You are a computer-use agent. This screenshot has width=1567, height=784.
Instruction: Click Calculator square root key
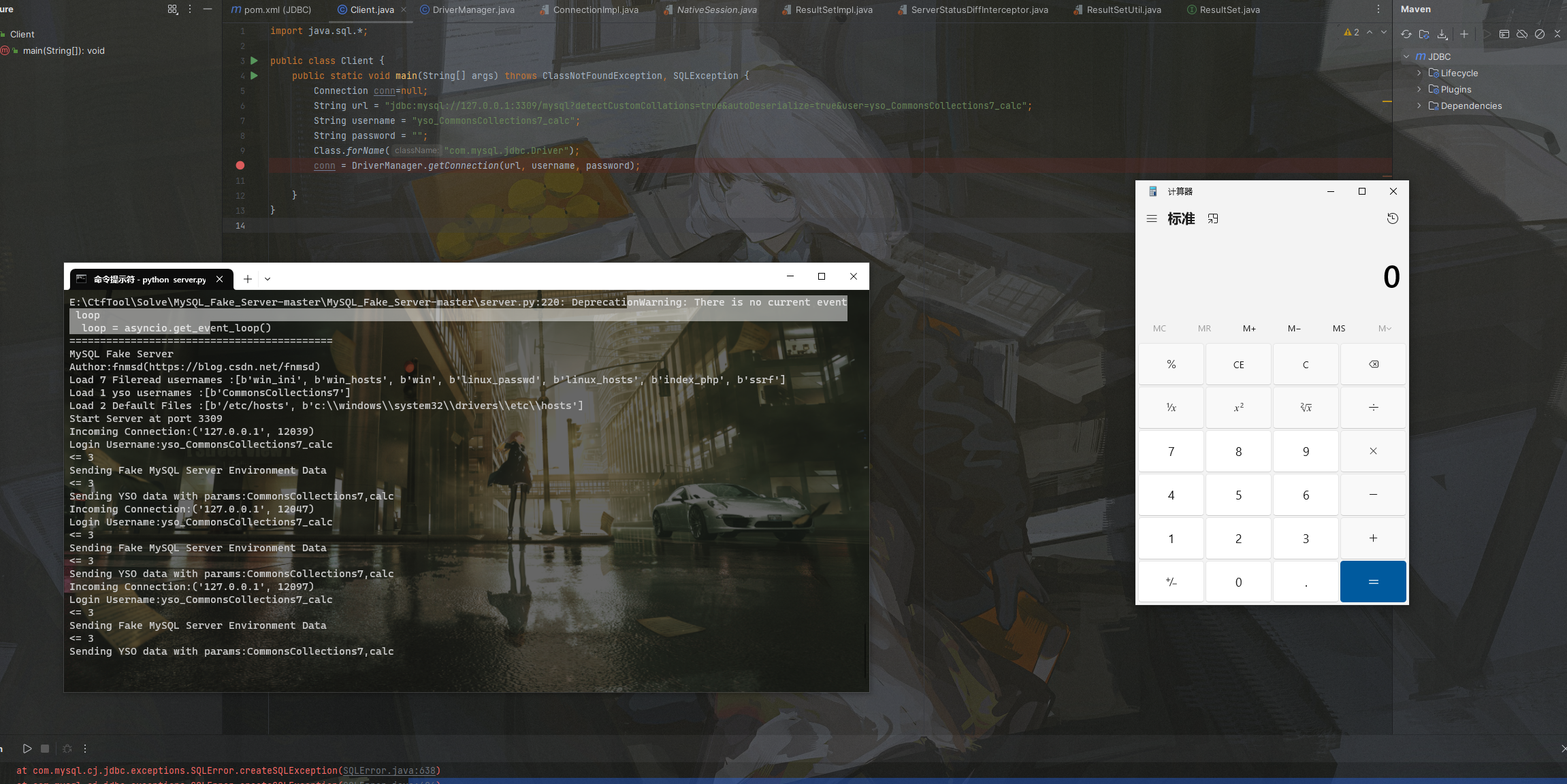(x=1306, y=408)
